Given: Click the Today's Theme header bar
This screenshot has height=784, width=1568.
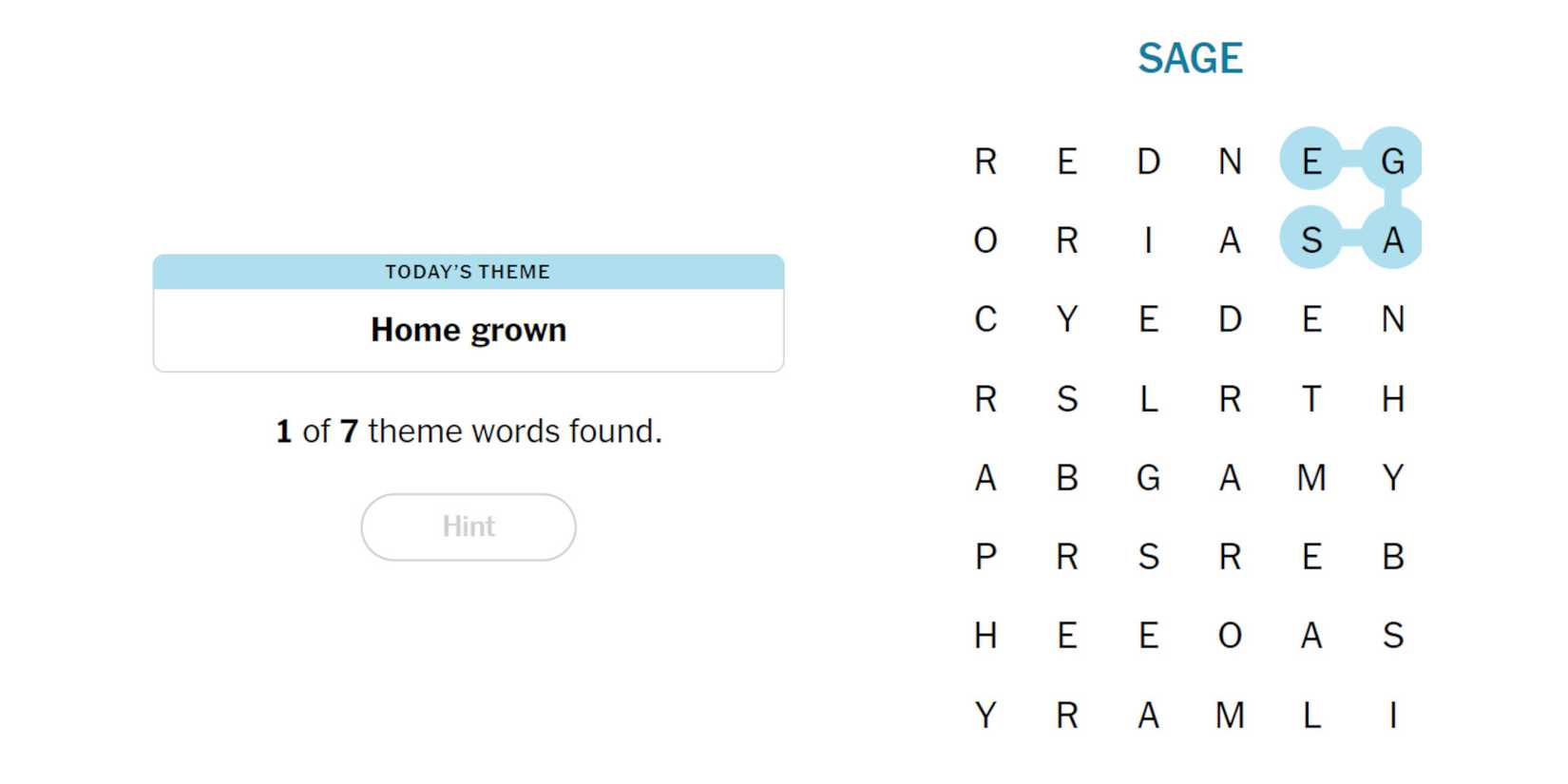Looking at the screenshot, I should [468, 272].
